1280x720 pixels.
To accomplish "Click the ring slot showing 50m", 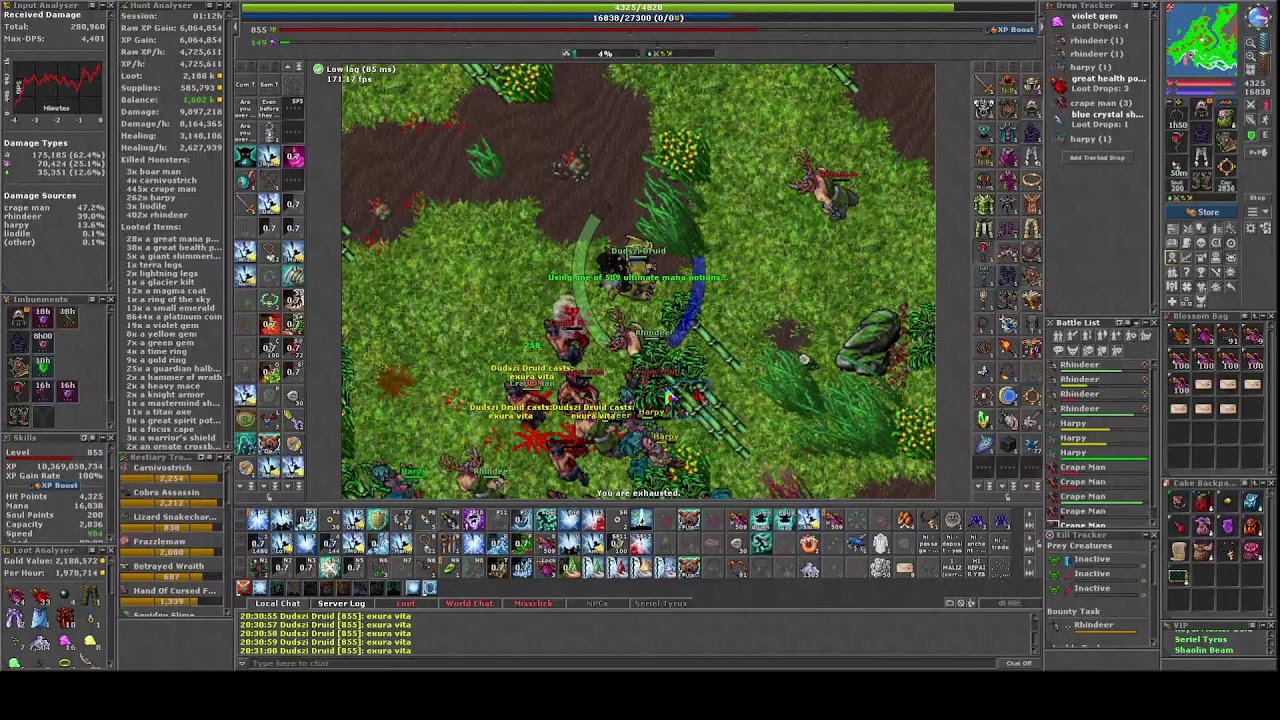I will point(1178,167).
